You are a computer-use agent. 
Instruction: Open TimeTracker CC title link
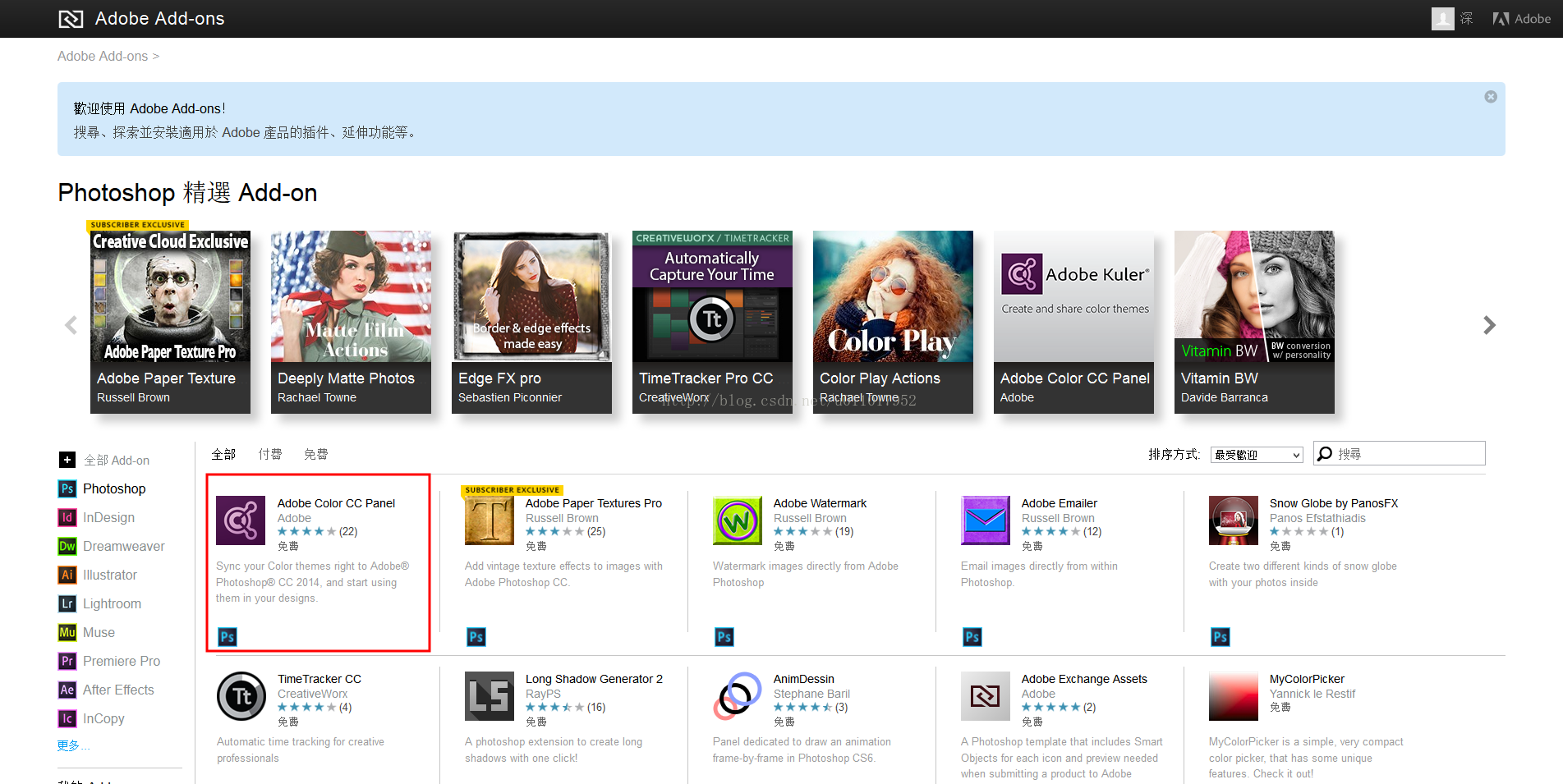tap(319, 679)
